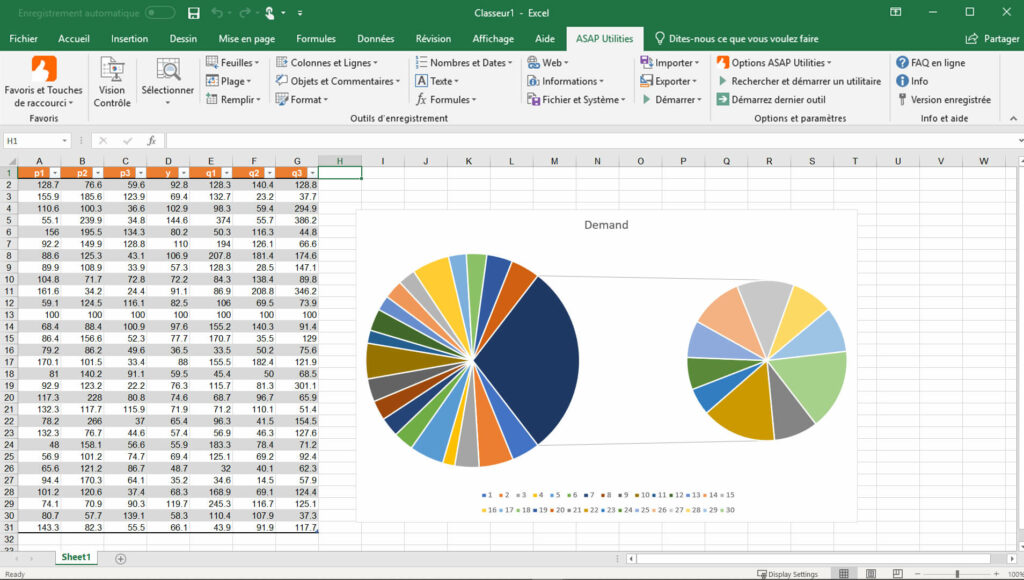This screenshot has width=1024, height=580.
Task: Open Display Settings in the status bar
Action: coord(789,573)
